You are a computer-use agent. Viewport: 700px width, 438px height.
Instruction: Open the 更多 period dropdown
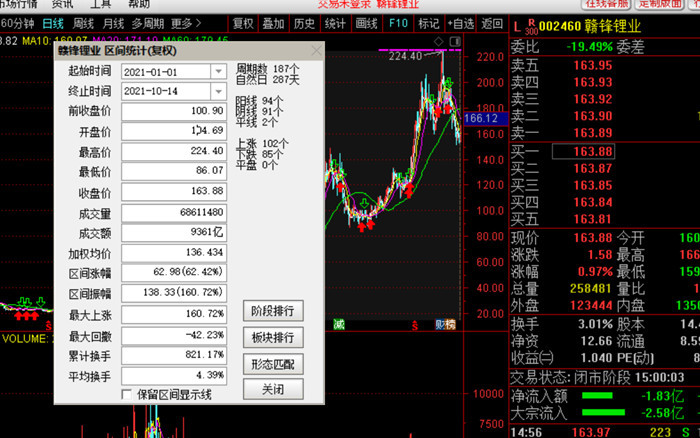[185, 23]
